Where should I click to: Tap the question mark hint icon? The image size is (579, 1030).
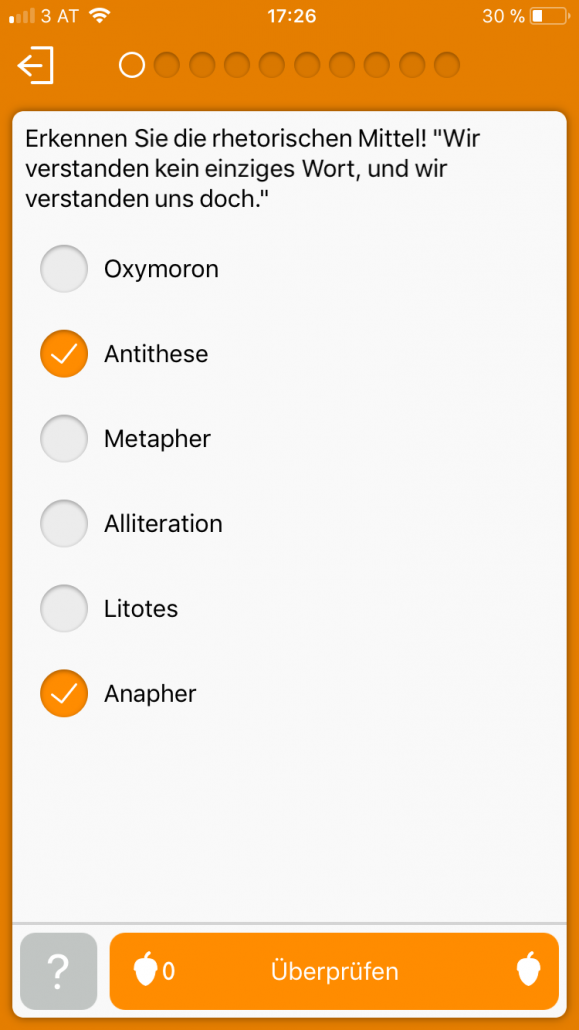click(x=58, y=971)
